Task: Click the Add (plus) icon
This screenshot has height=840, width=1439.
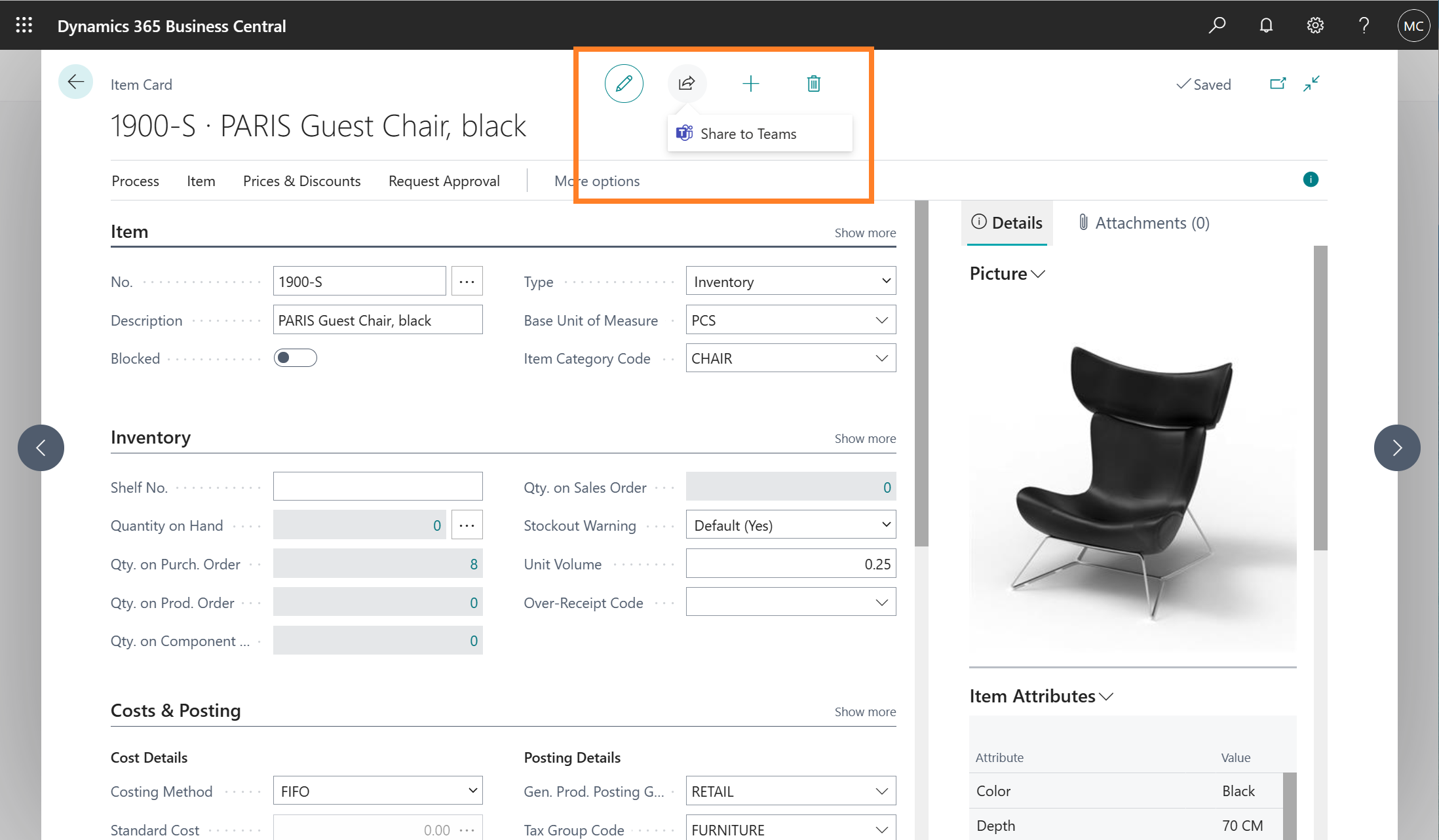Action: pyautogui.click(x=751, y=83)
